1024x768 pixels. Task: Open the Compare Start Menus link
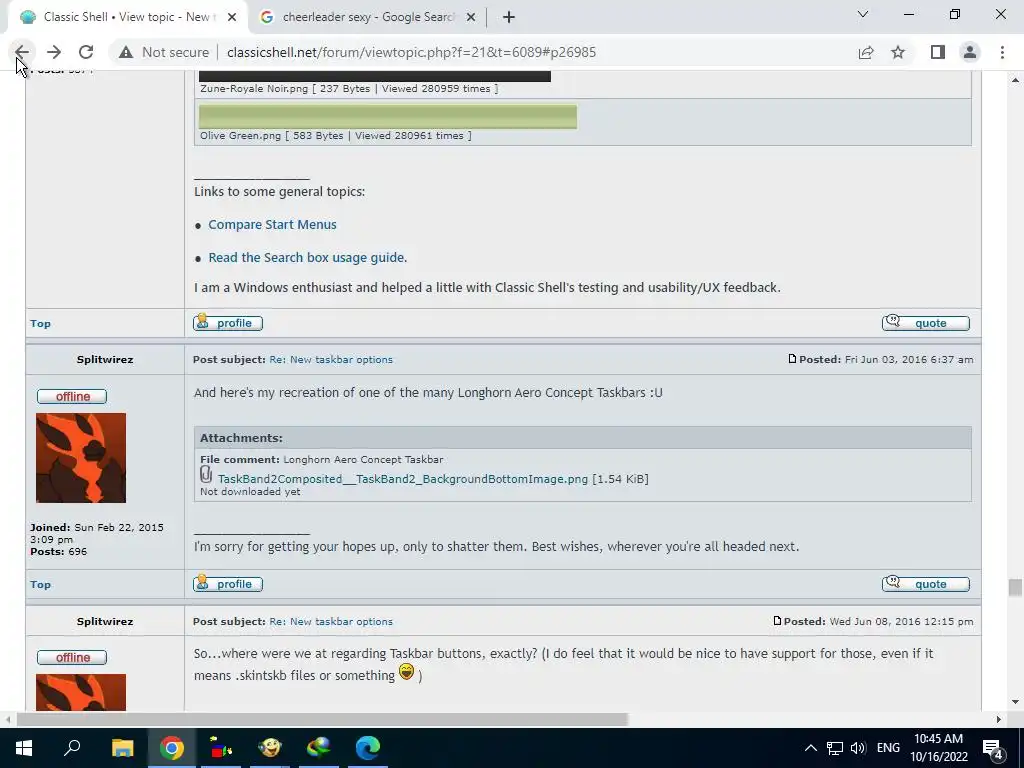(272, 225)
